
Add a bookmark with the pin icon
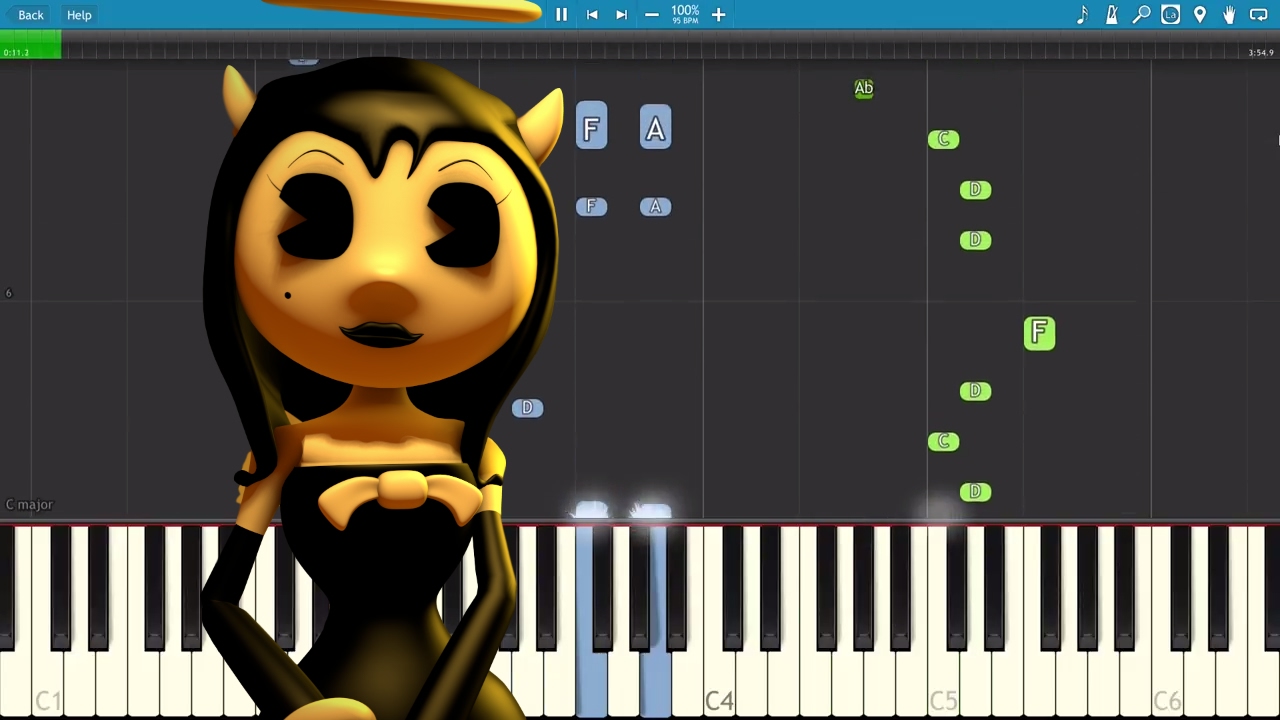coord(1200,15)
